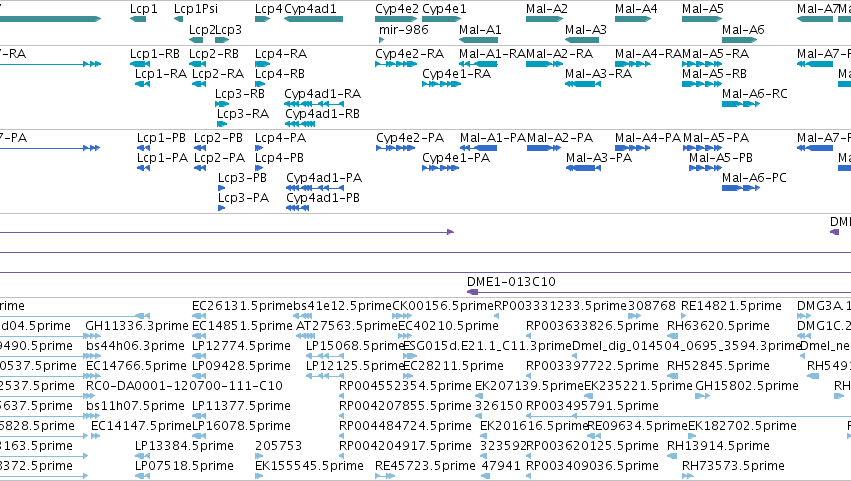Open the Lcp2-RB transcript label
Viewport: 851px width, 481px height.
[214, 54]
